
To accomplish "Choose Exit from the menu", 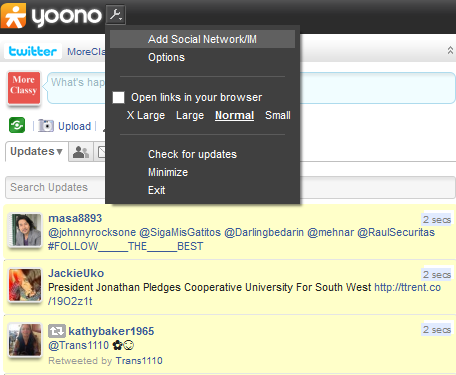I will tap(156, 190).
